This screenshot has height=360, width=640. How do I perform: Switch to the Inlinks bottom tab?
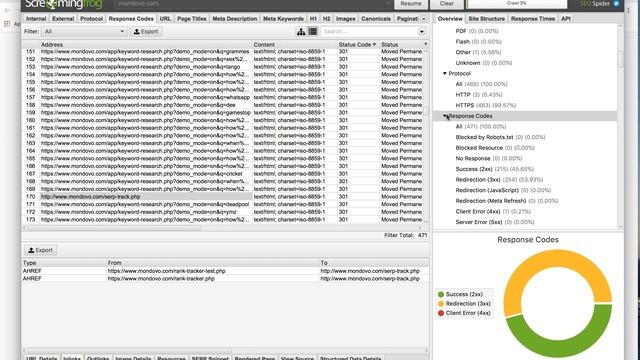click(72, 358)
